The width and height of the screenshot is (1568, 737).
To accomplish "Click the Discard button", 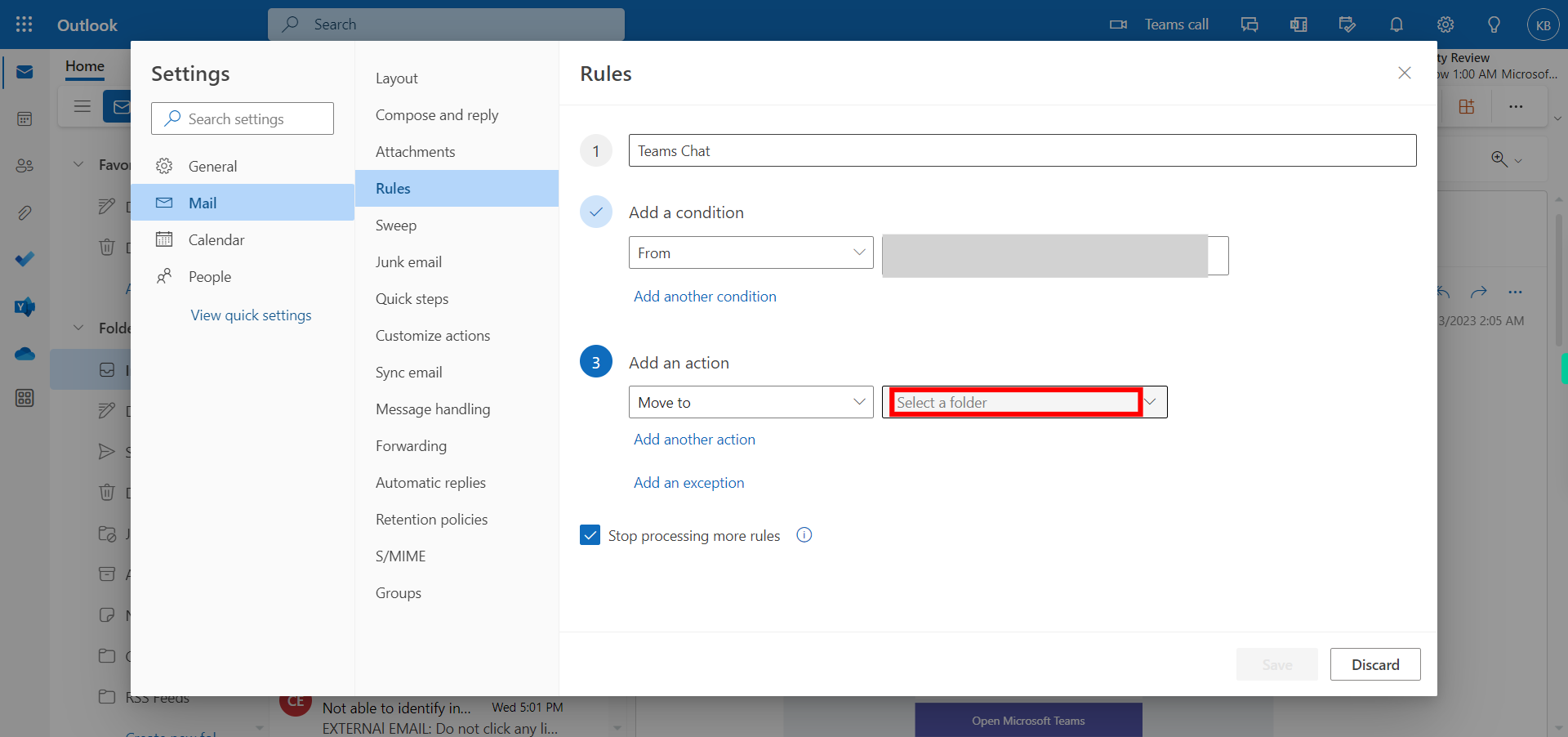I will (1375, 664).
